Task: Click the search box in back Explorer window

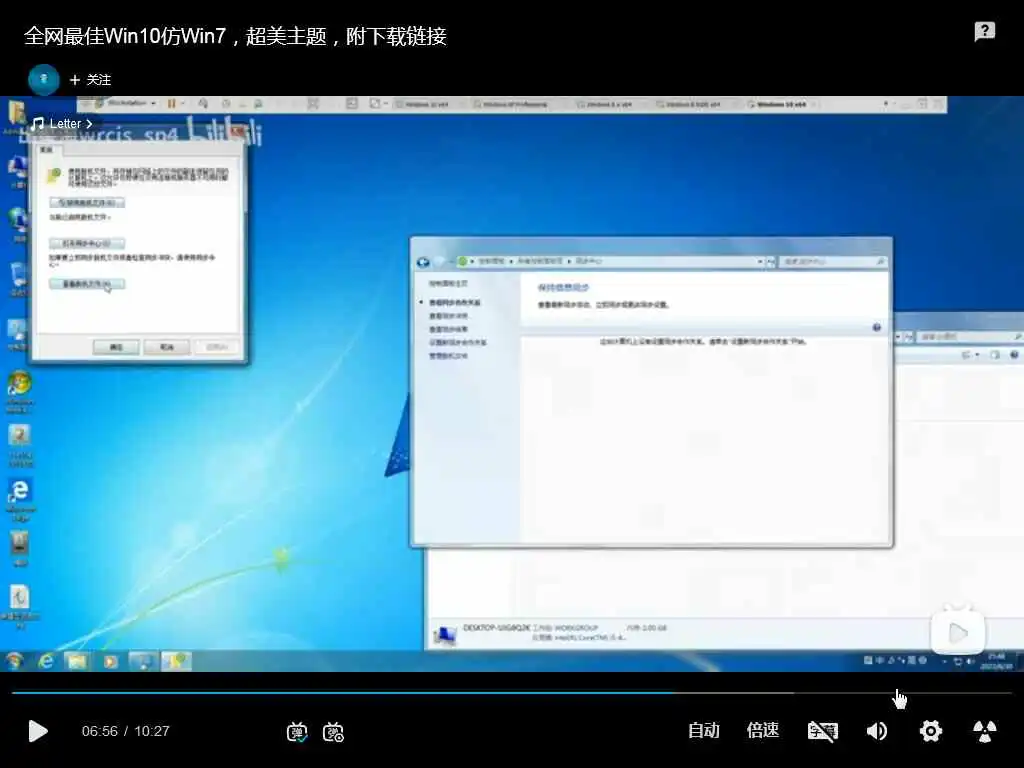Action: [970, 336]
